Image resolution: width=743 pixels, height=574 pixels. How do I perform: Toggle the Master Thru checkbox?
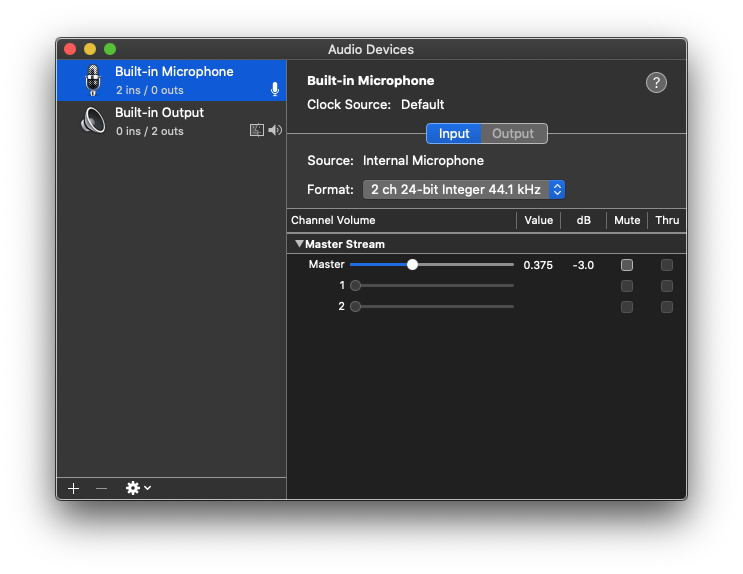[x=666, y=265]
